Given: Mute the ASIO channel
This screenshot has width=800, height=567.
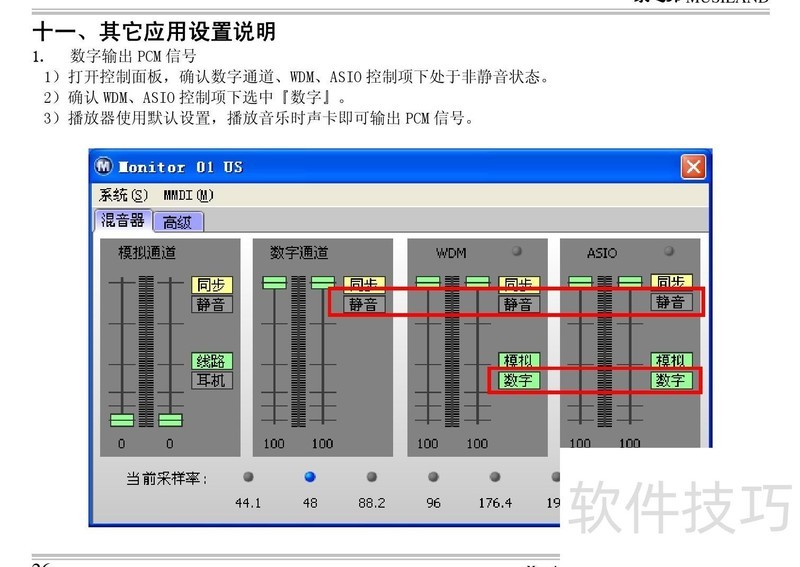Looking at the screenshot, I should coord(670,302).
